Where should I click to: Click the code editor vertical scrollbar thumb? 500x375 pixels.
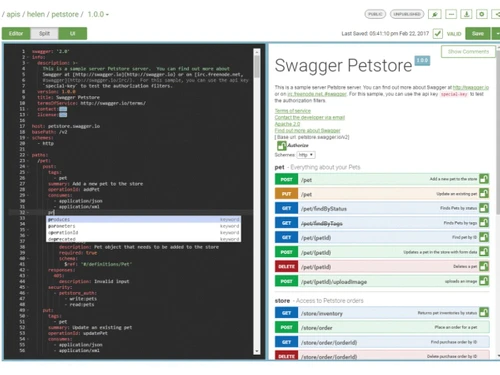(257, 66)
